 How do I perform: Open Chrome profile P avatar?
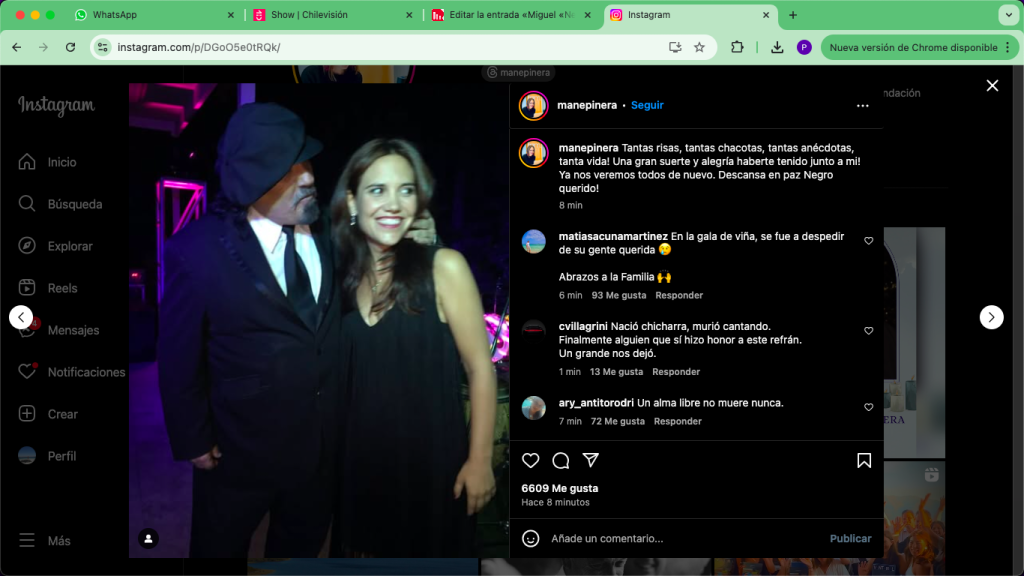[804, 47]
